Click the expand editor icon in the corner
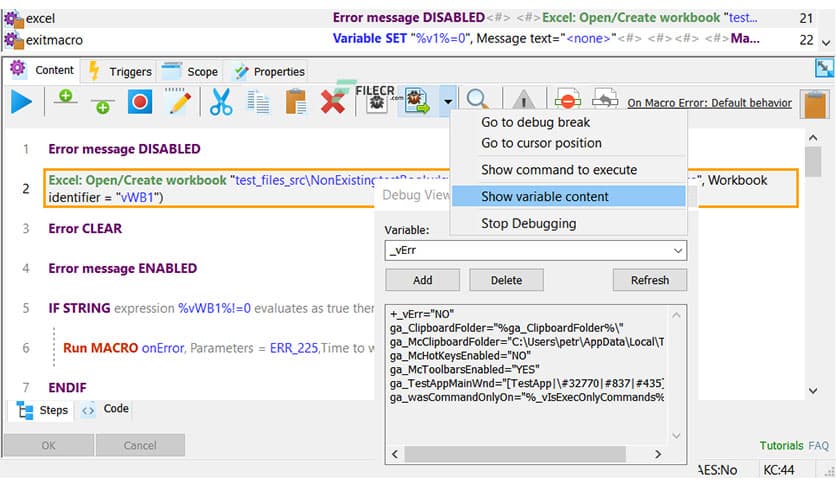The width and height of the screenshot is (836, 484). (x=824, y=68)
